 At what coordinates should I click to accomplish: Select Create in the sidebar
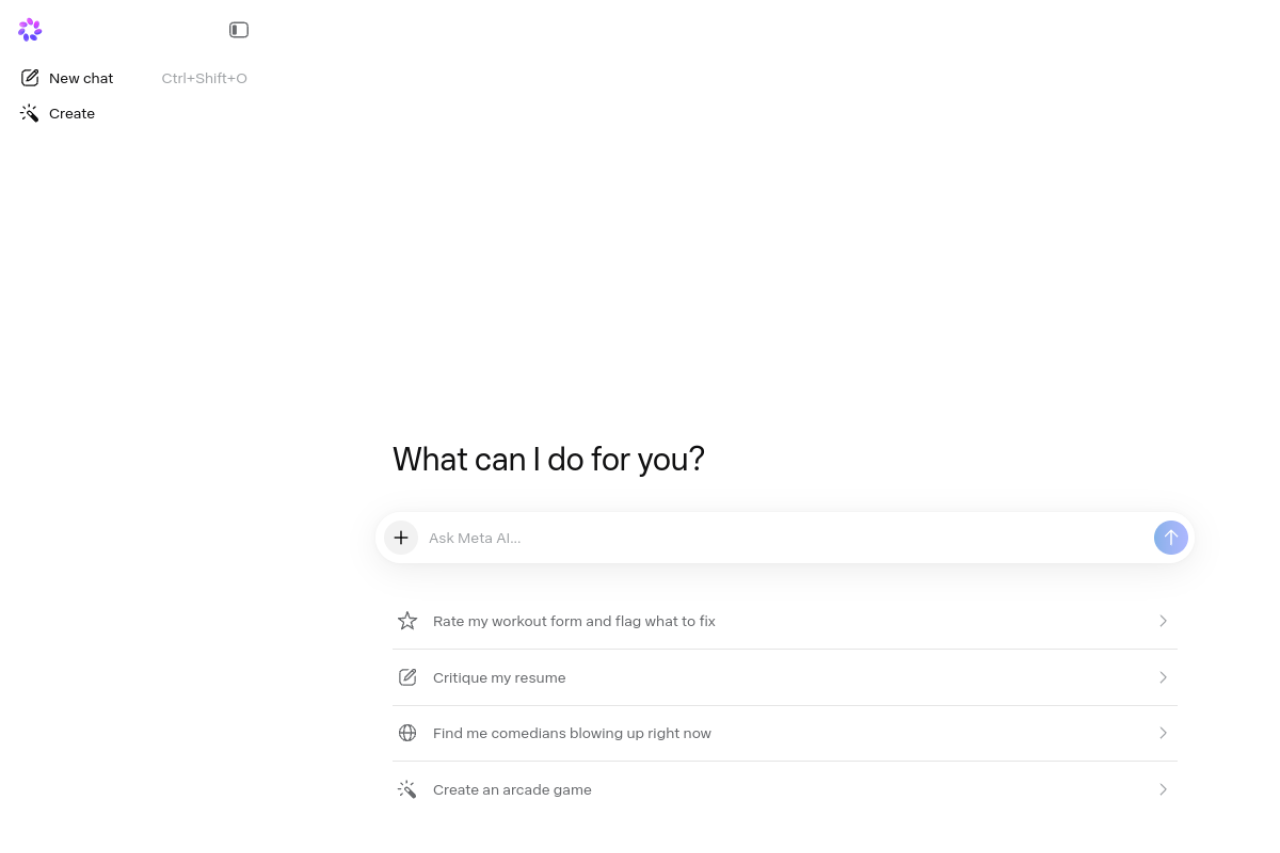[x=72, y=114]
